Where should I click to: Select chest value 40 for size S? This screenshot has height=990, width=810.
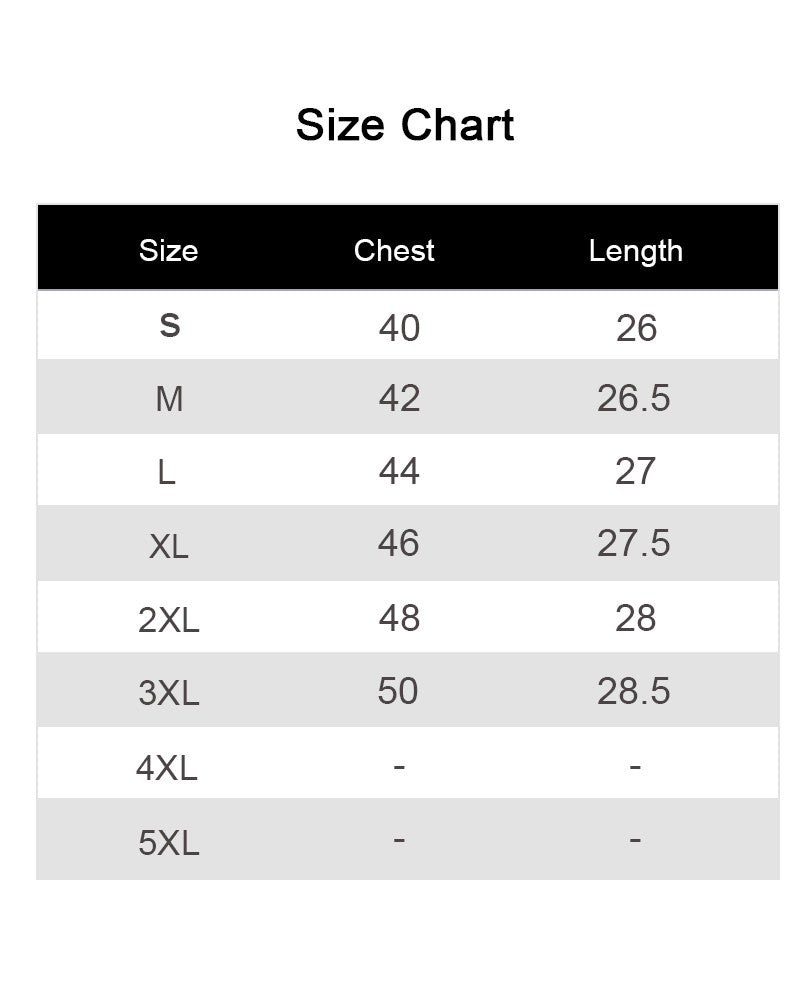[x=399, y=328]
